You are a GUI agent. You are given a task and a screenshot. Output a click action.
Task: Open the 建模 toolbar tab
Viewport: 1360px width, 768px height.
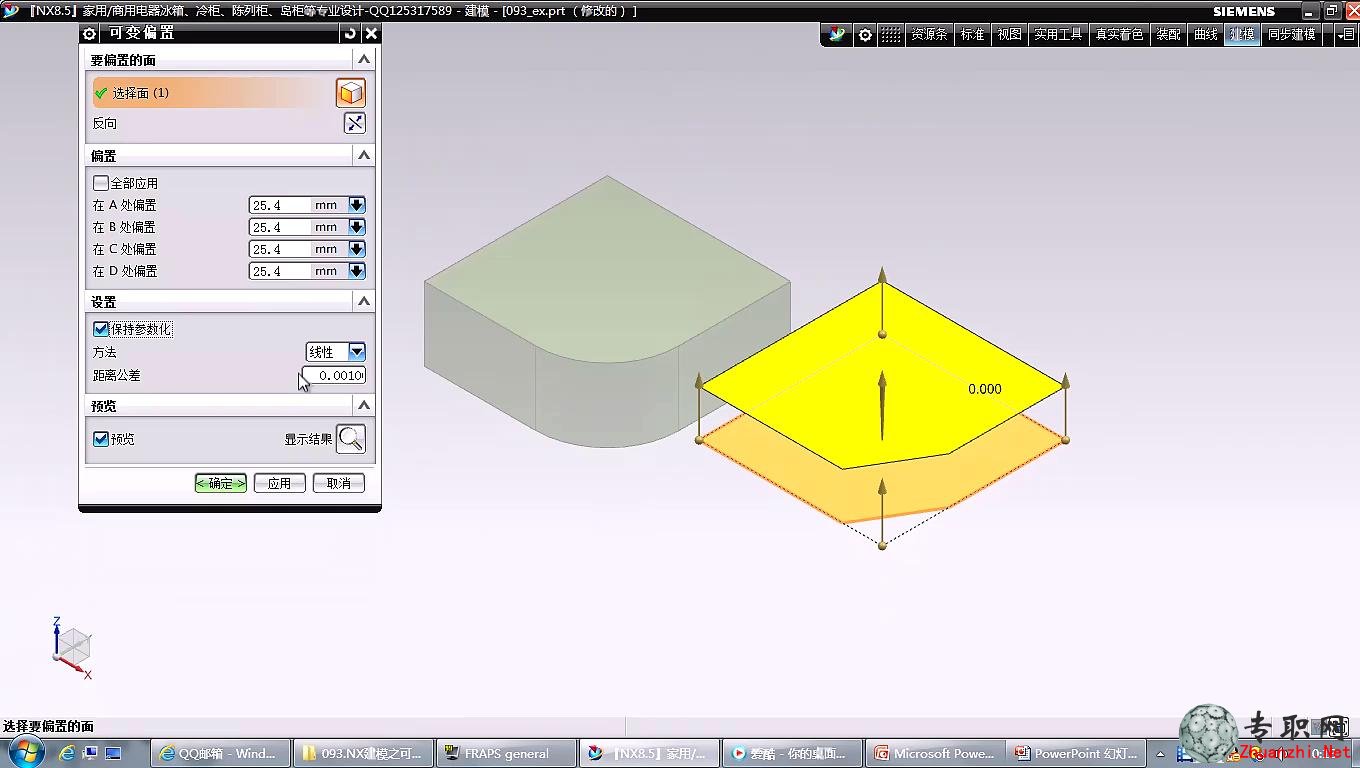coord(1243,34)
